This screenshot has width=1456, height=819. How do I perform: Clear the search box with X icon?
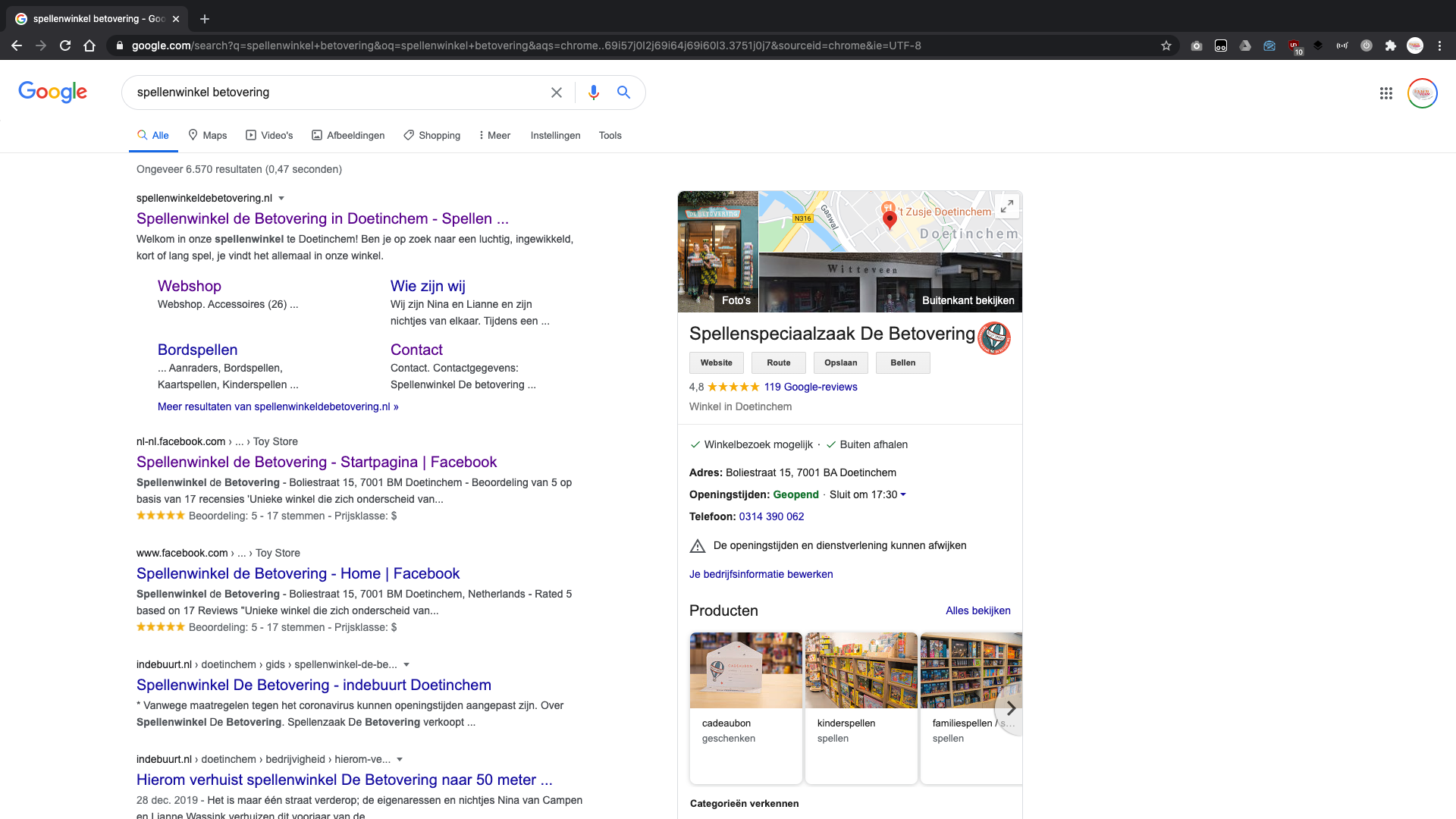coord(557,93)
